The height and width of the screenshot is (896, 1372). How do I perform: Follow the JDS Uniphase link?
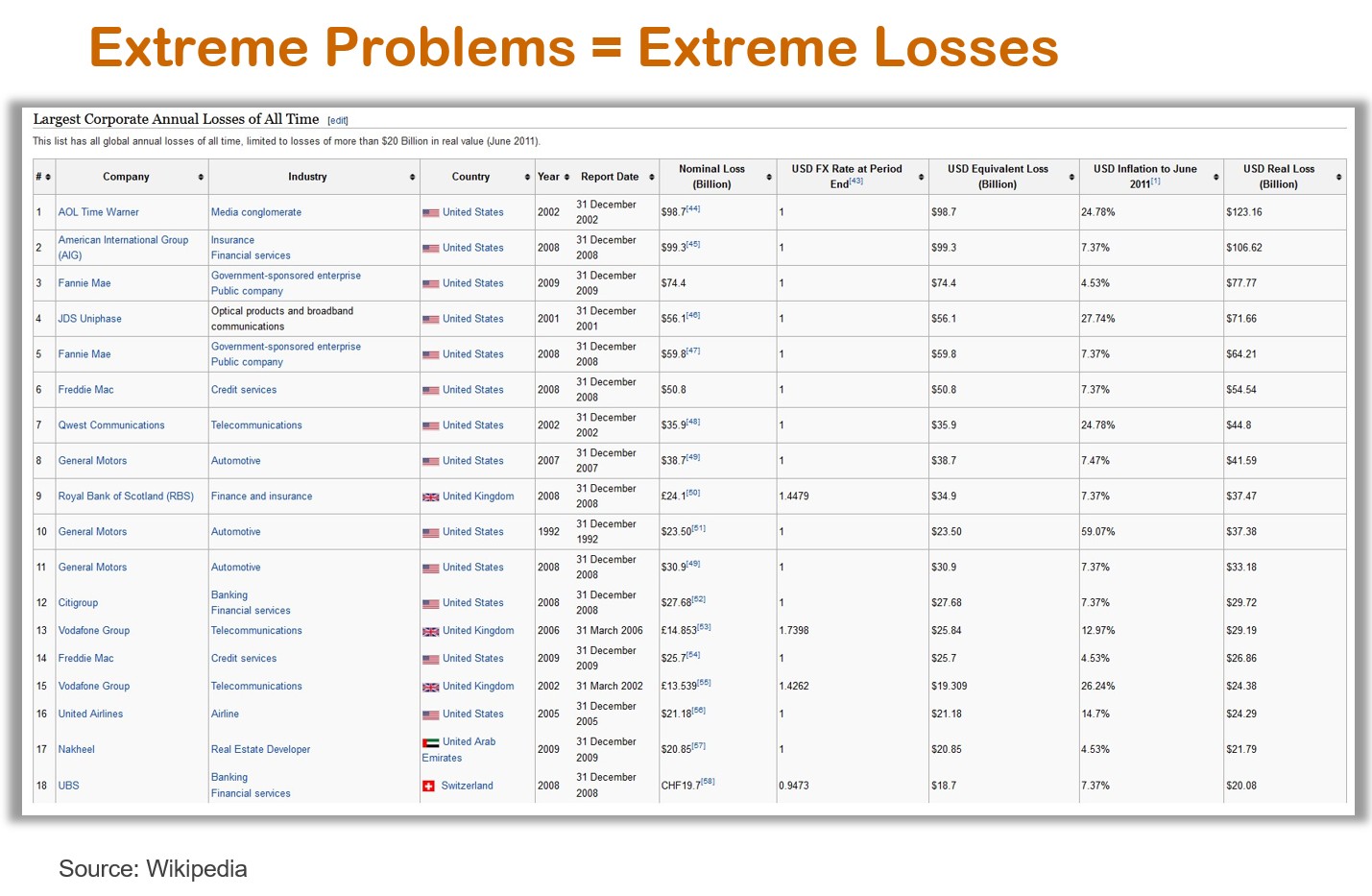tap(89, 319)
